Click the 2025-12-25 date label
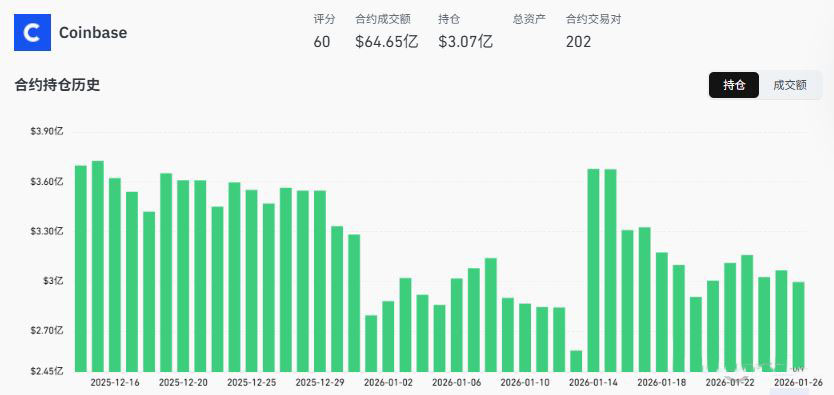 tap(252, 383)
